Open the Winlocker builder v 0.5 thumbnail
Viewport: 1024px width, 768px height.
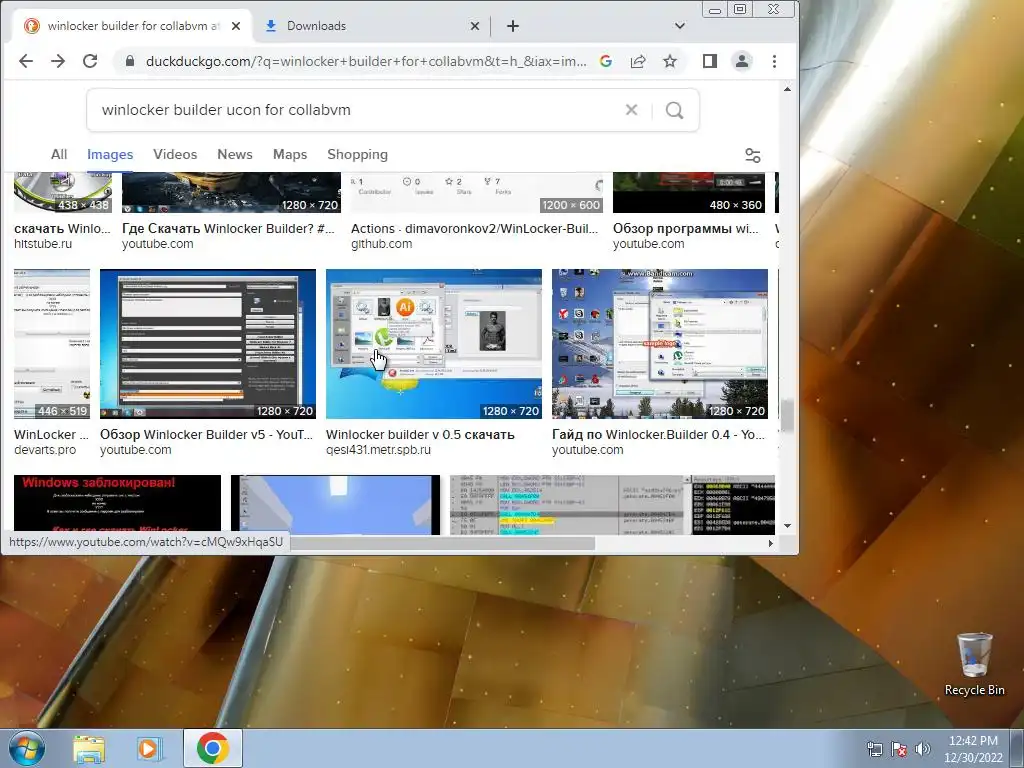pyautogui.click(x=434, y=344)
